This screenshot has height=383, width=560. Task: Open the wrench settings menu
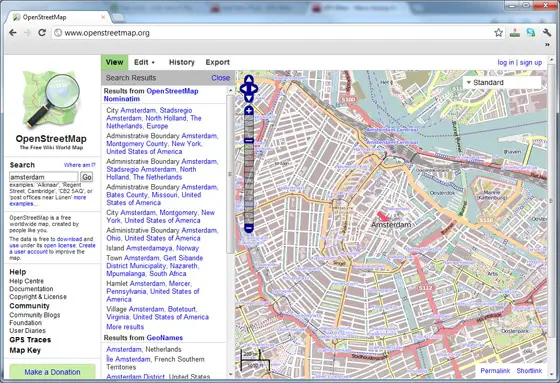click(547, 33)
